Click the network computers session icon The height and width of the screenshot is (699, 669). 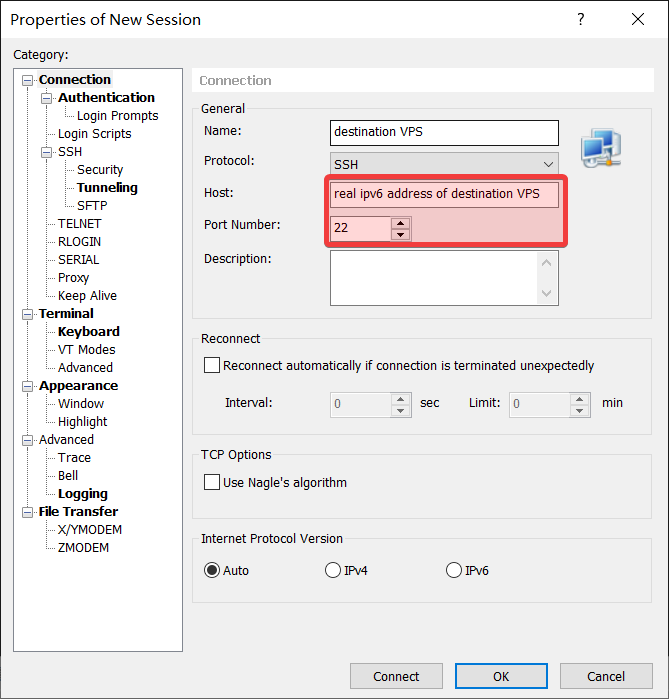click(601, 146)
